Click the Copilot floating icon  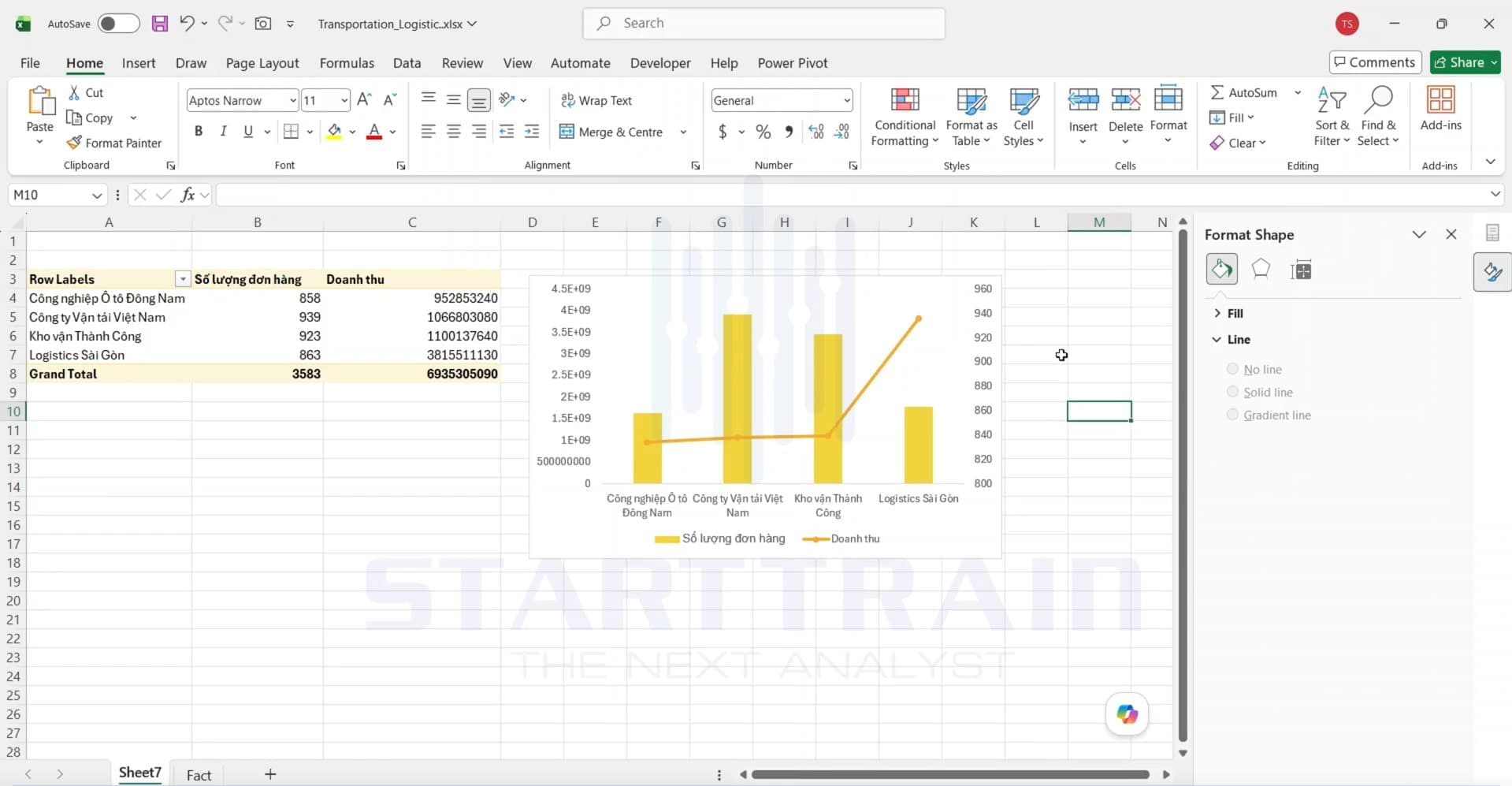pyautogui.click(x=1127, y=714)
